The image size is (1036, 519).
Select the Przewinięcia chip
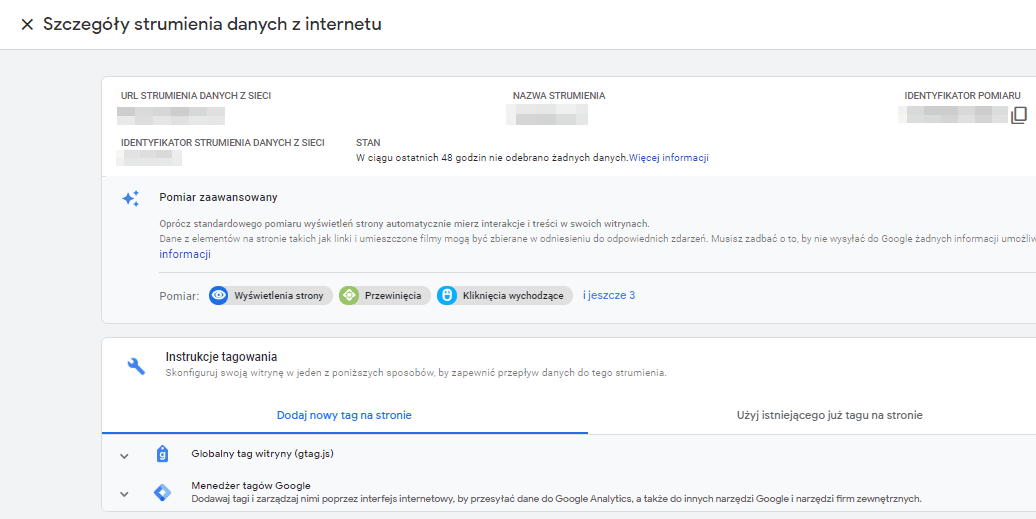coord(385,295)
